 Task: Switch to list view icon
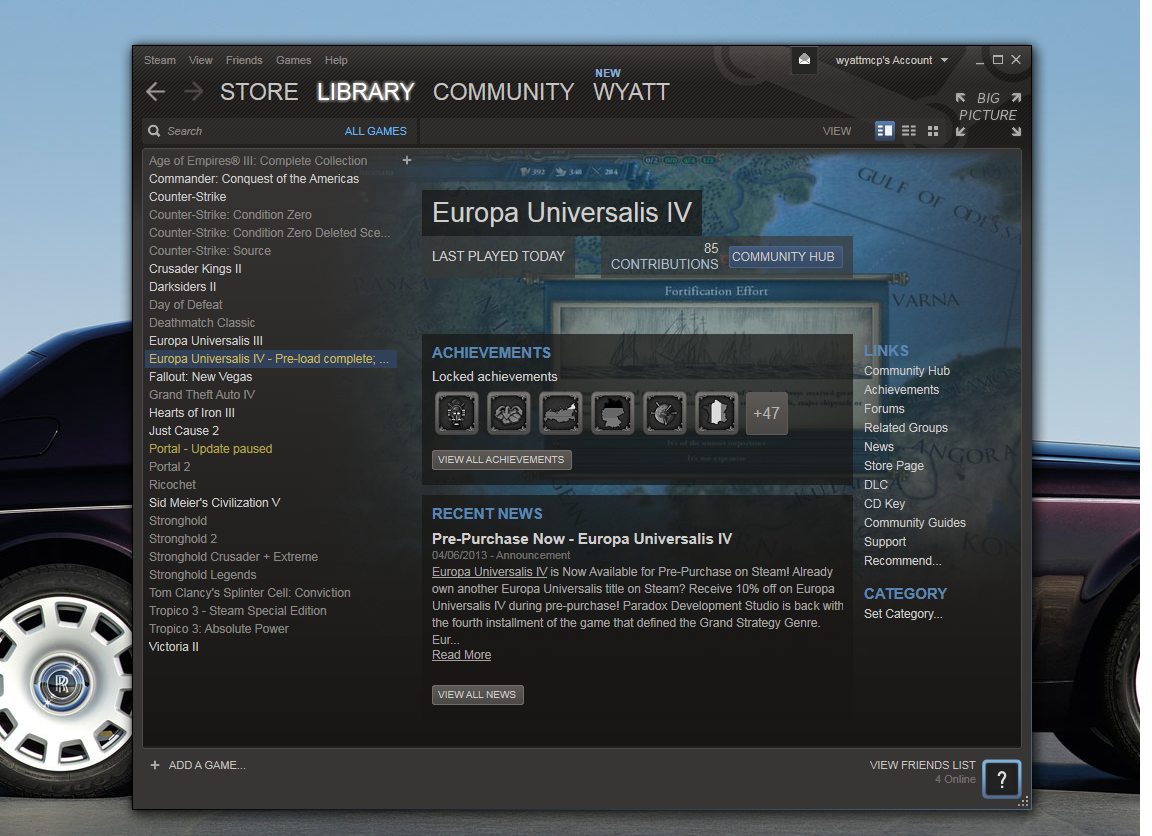pos(909,131)
